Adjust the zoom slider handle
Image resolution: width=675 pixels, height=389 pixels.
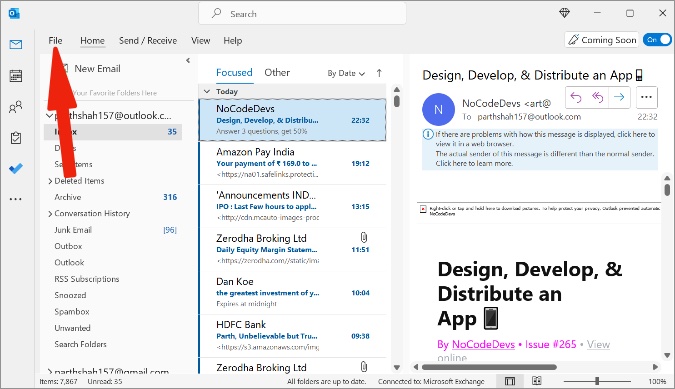597,381
